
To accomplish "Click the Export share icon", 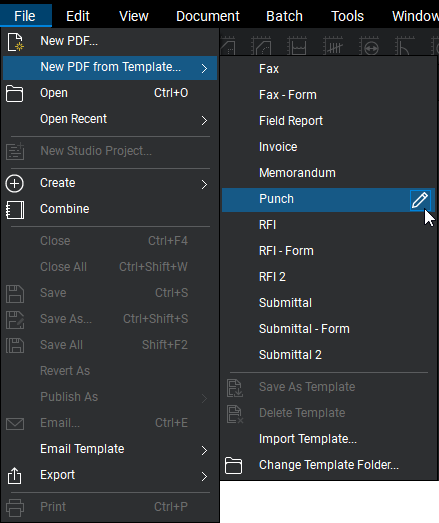I will (15, 475).
